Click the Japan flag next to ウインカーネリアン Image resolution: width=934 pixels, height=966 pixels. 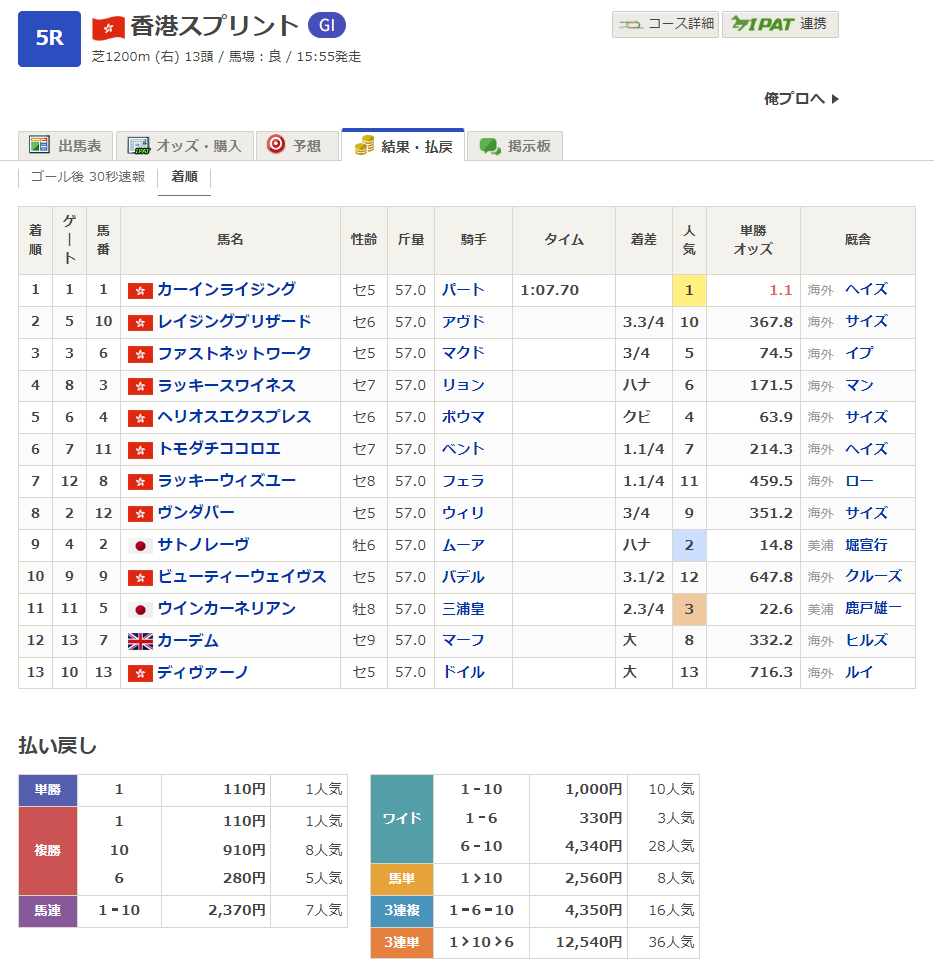coord(140,609)
